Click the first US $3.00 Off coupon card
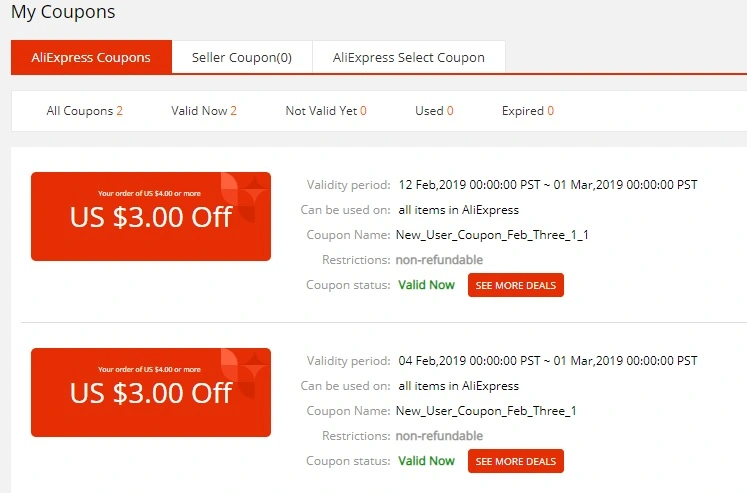The width and height of the screenshot is (747, 493). coord(151,216)
